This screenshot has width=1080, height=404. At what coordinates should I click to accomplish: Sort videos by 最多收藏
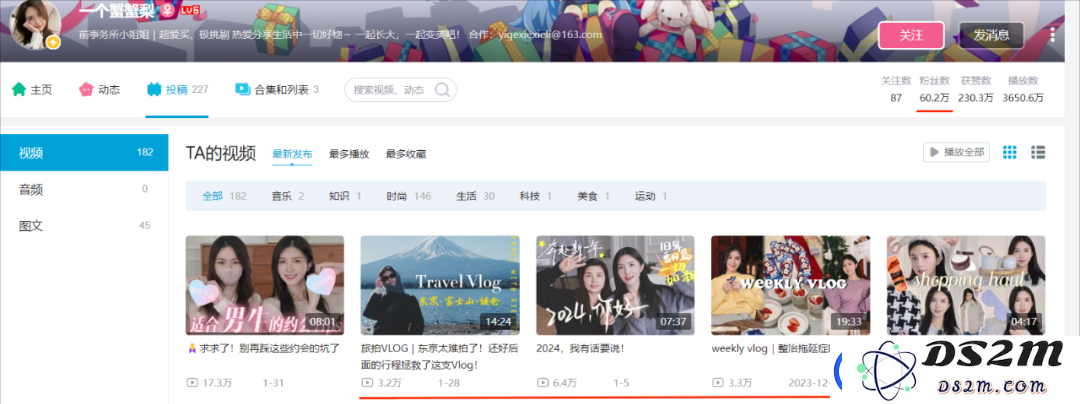pyautogui.click(x=406, y=153)
